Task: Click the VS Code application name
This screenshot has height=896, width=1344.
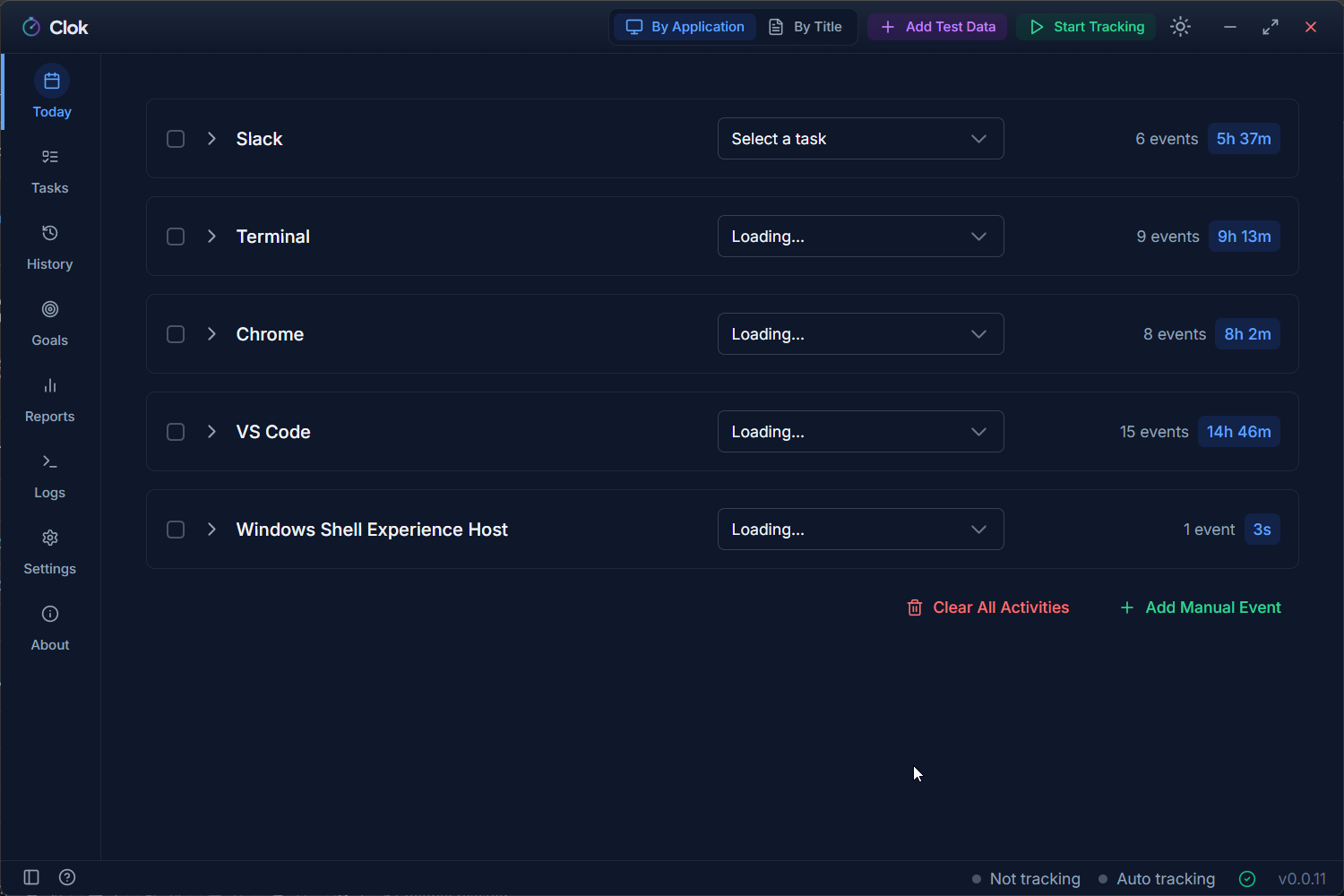Action: click(x=273, y=432)
